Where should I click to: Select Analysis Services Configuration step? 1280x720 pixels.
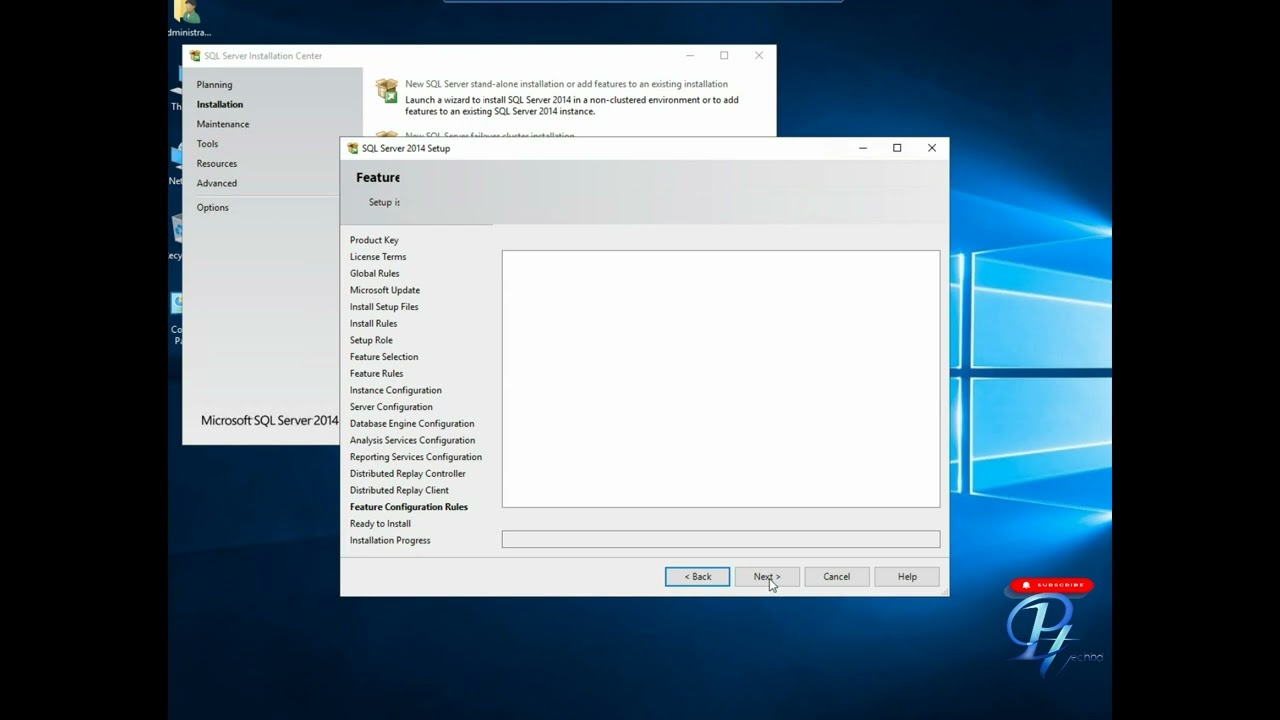pos(412,440)
